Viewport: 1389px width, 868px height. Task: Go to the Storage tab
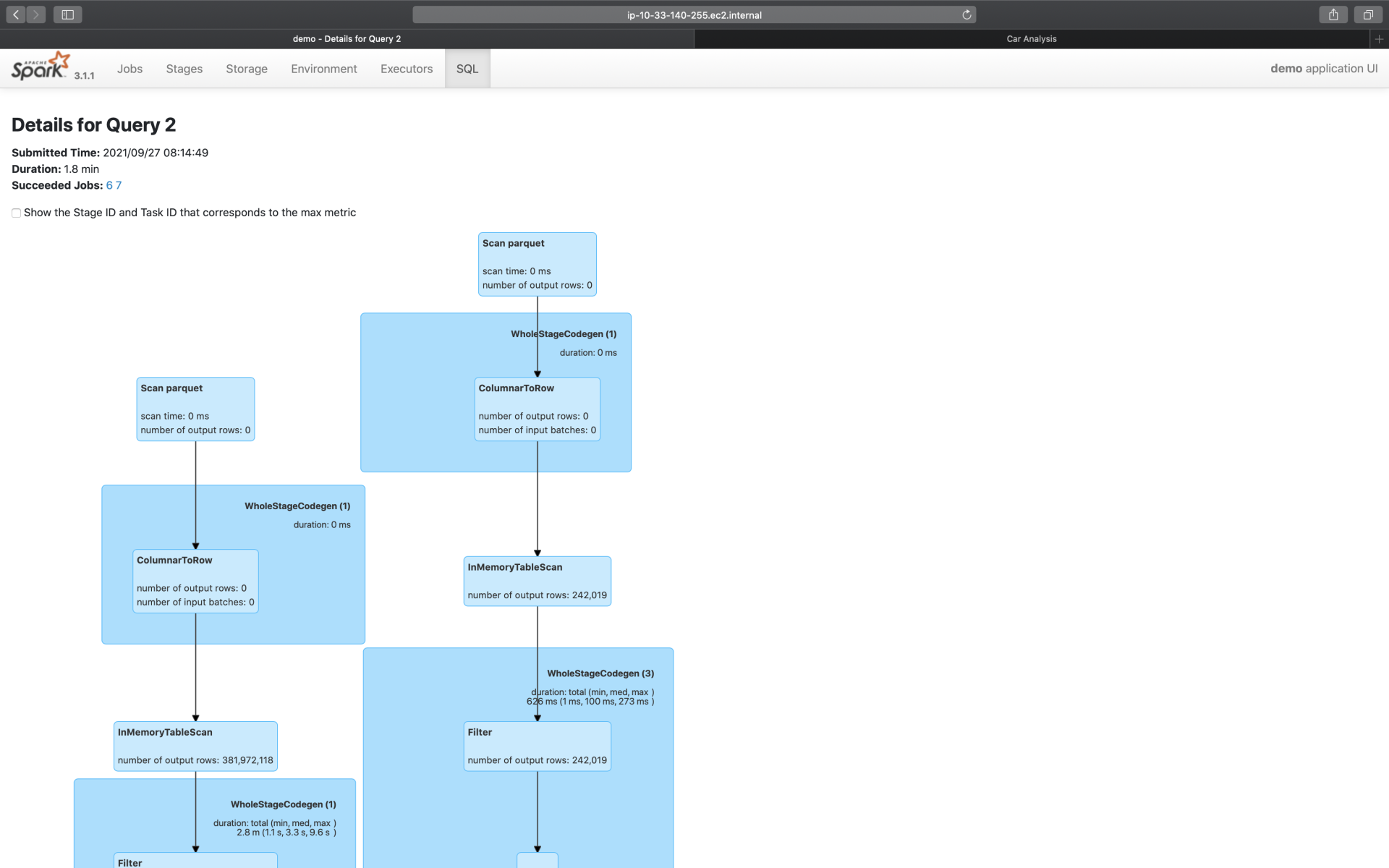point(246,69)
